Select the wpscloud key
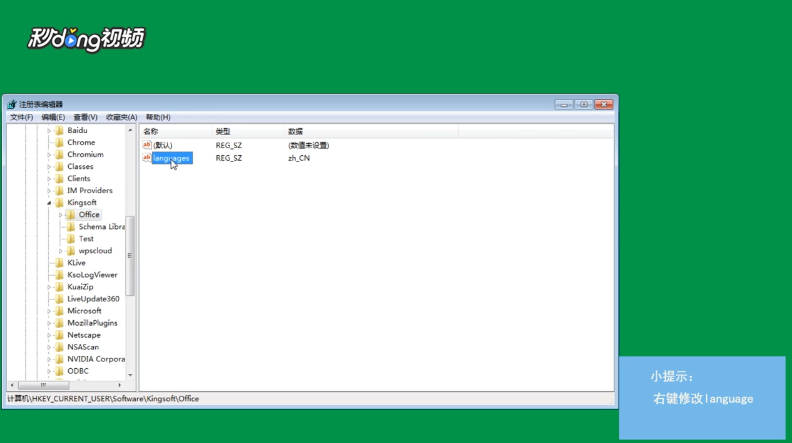The width and height of the screenshot is (792, 443). coord(95,251)
